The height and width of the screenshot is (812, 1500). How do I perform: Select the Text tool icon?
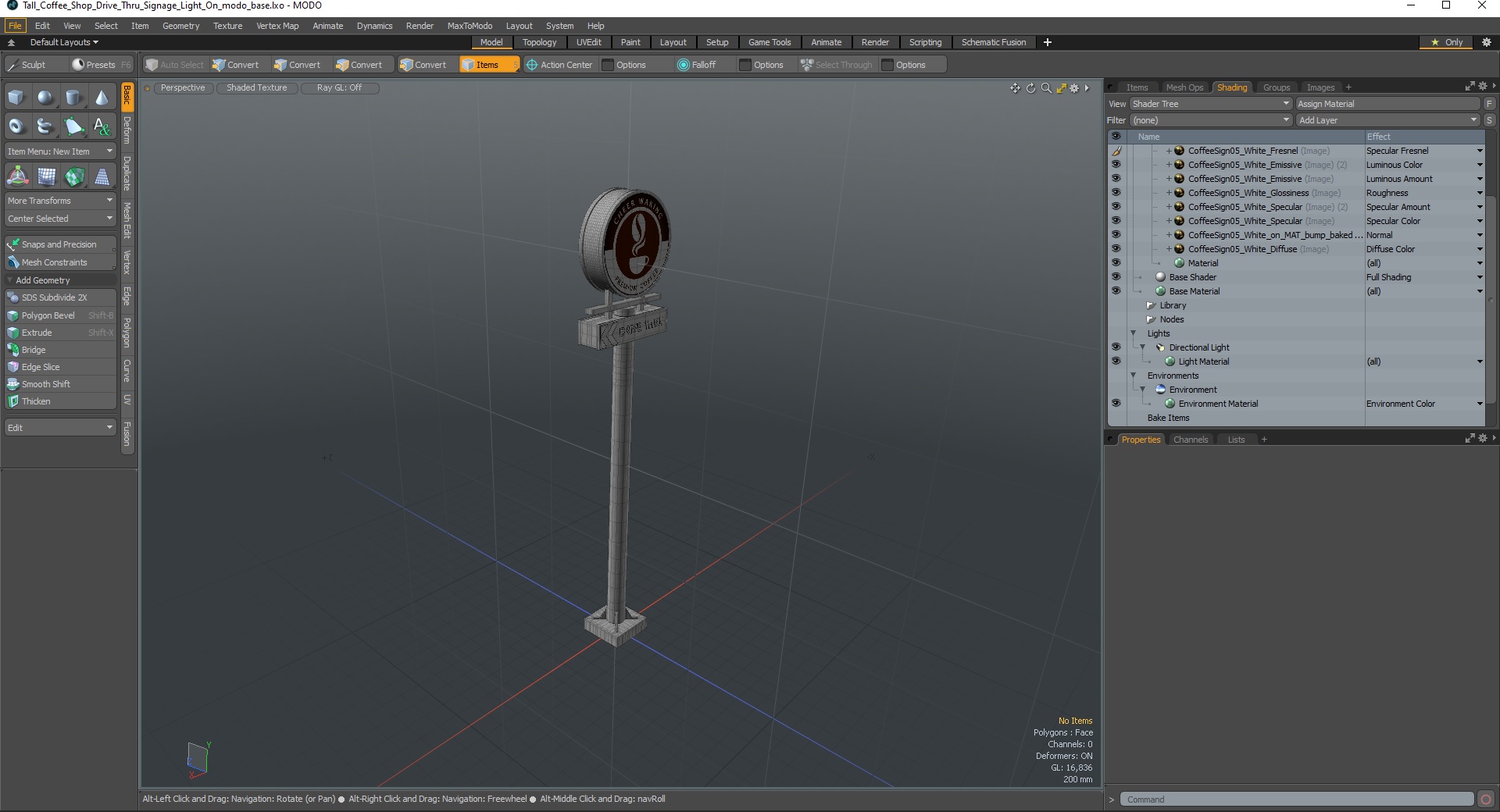(x=102, y=126)
